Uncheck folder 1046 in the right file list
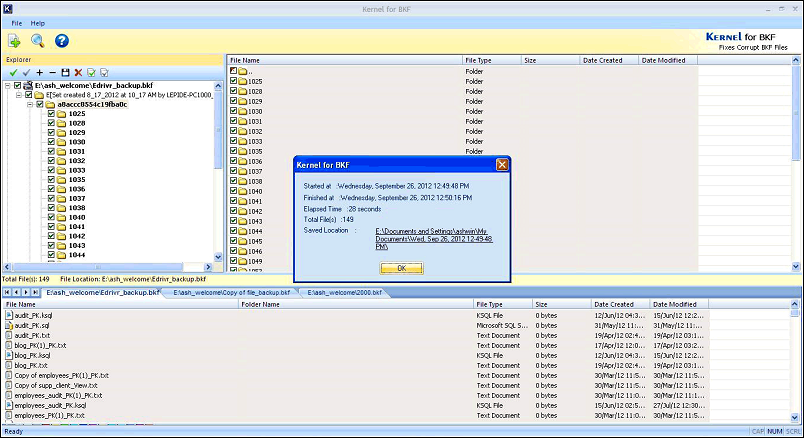This screenshot has height=438, width=804. click(234, 251)
